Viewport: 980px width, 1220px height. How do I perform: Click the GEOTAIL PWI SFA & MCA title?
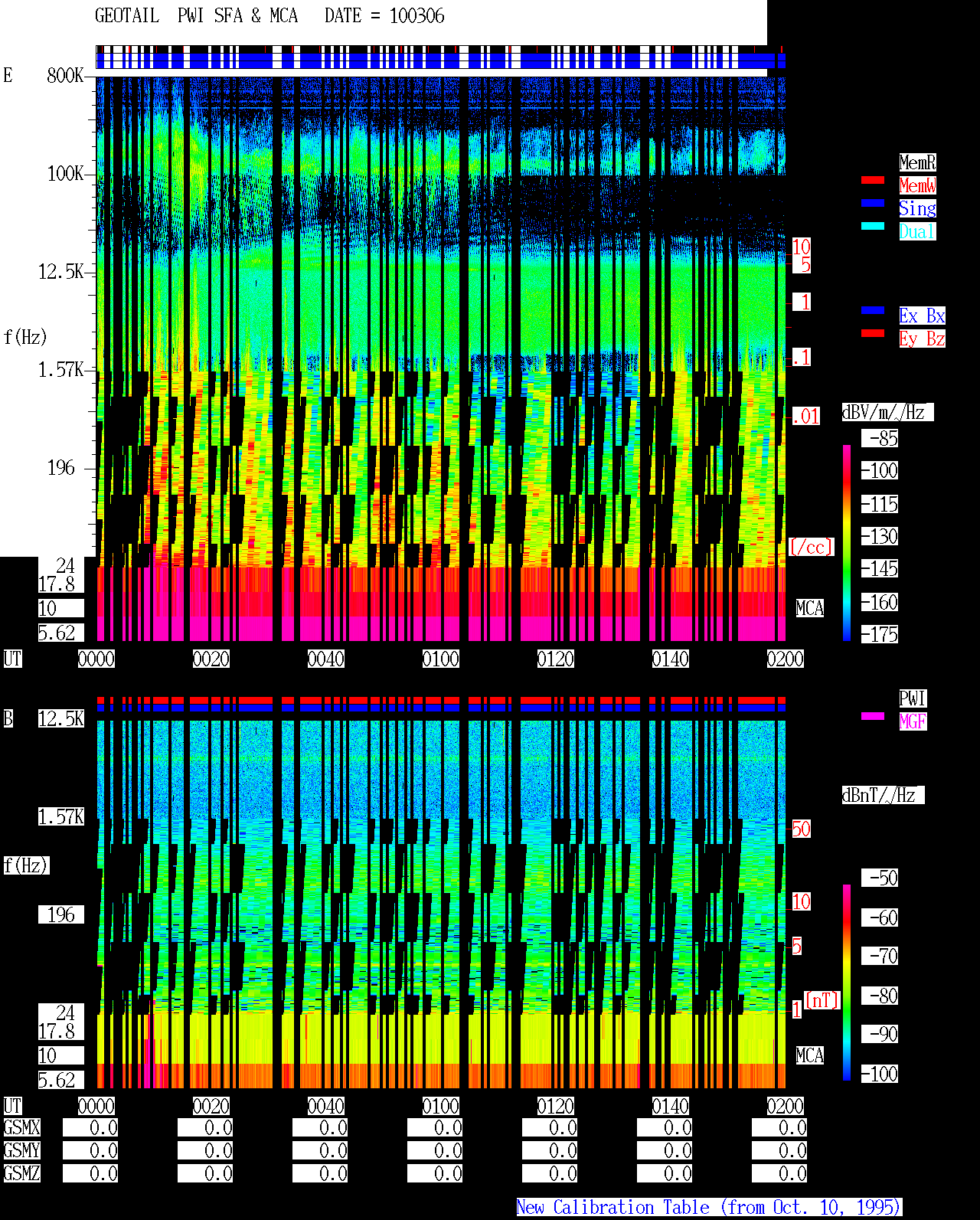tap(196, 16)
